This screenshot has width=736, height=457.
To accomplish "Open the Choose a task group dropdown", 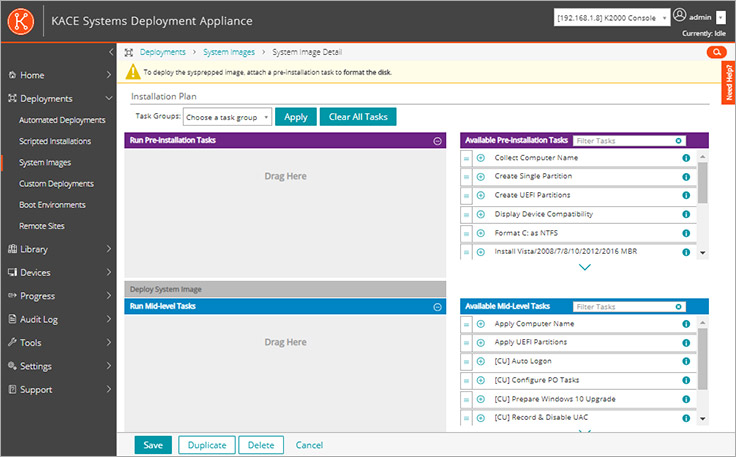I will (227, 117).
